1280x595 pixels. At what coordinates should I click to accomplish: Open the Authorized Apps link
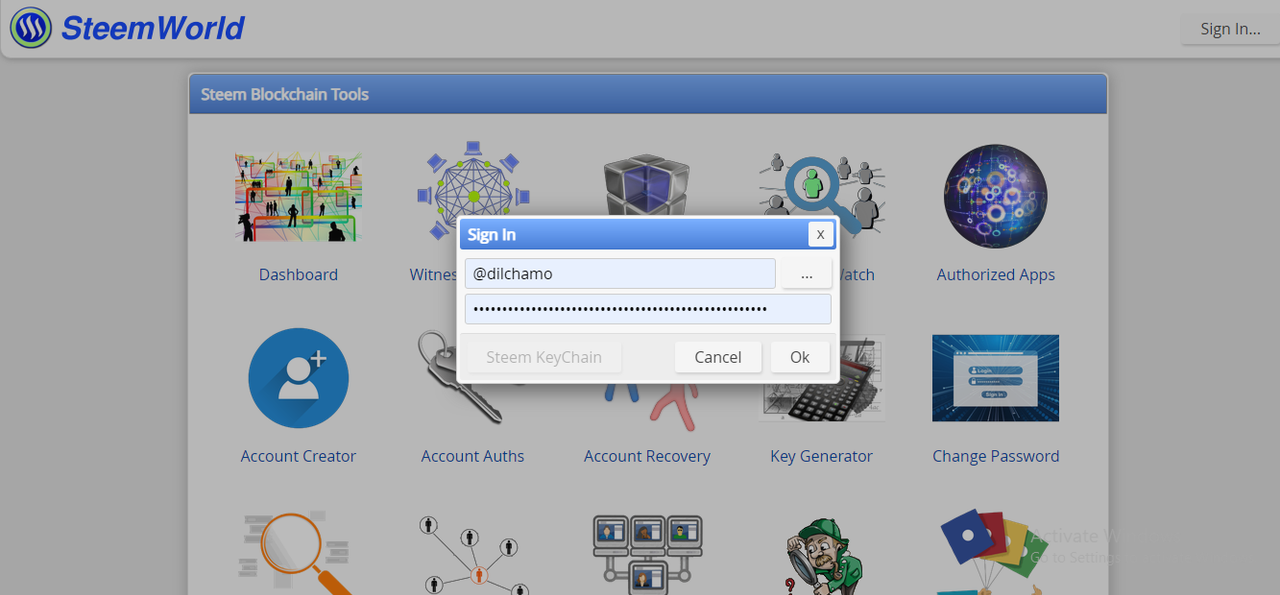tap(996, 275)
